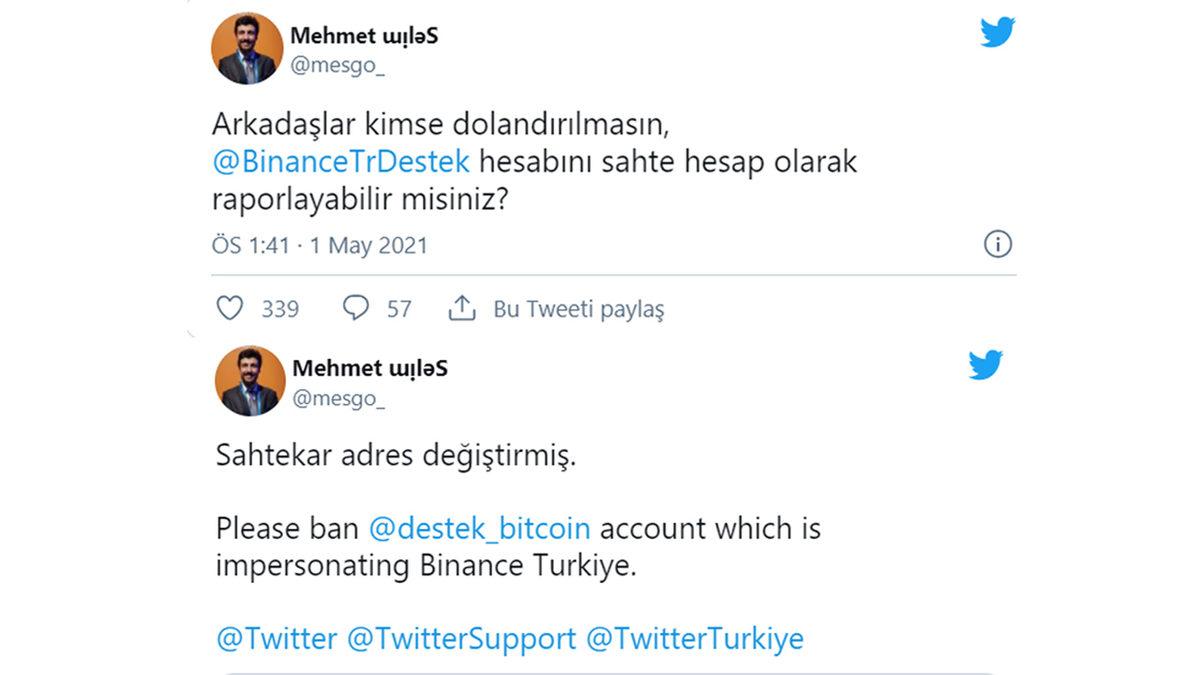Screen dimensions: 1200x675
Task: Click the share arrow icon
Action: click(462, 309)
